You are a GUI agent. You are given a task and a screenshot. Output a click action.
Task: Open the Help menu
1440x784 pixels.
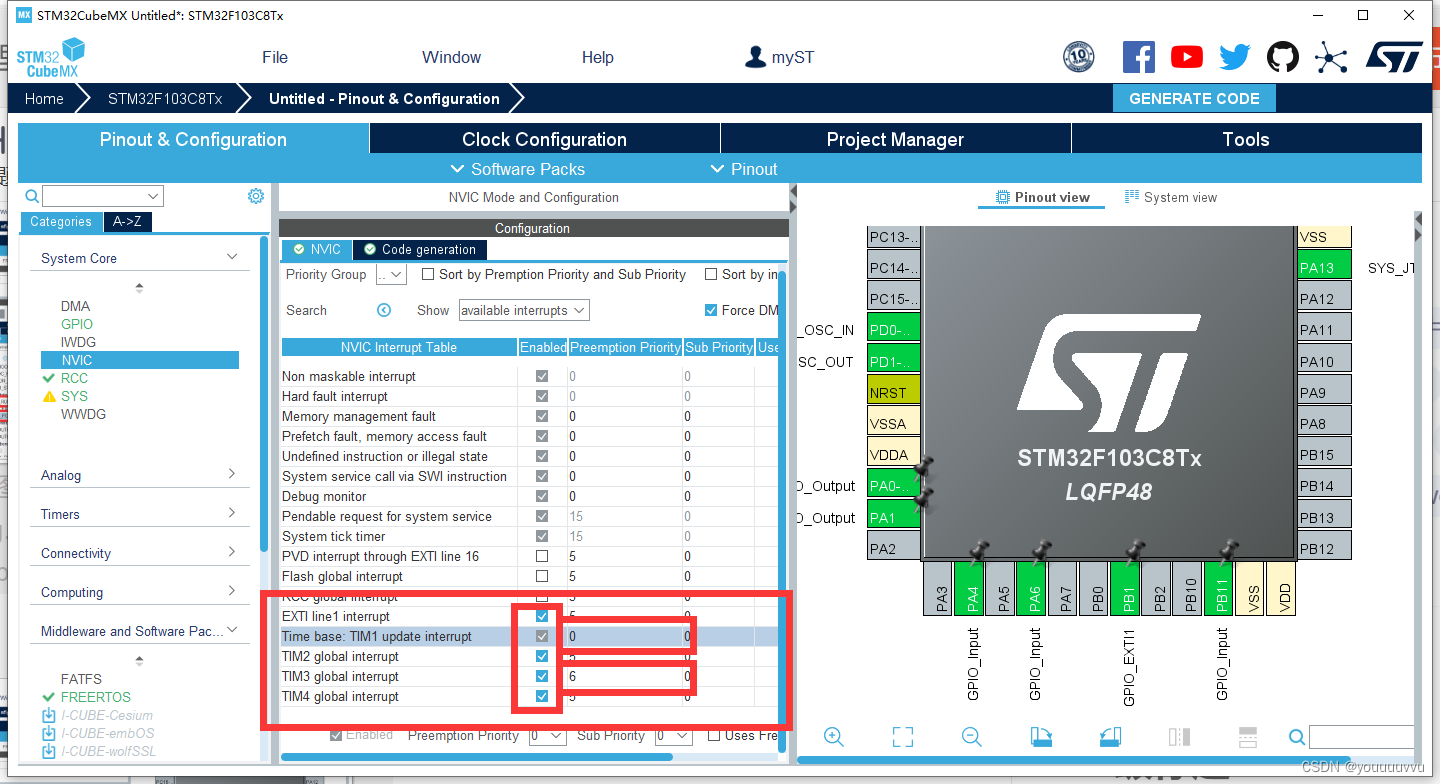598,57
